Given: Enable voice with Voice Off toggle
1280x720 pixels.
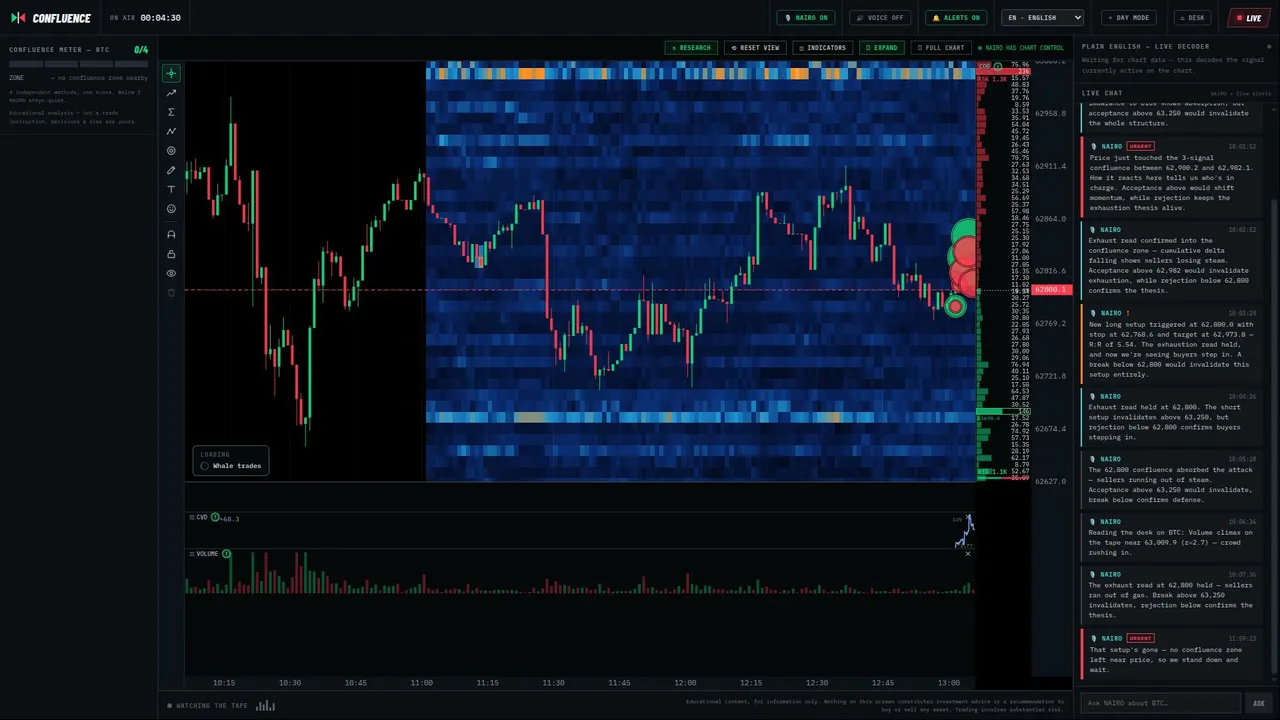Looking at the screenshot, I should 880,18.
